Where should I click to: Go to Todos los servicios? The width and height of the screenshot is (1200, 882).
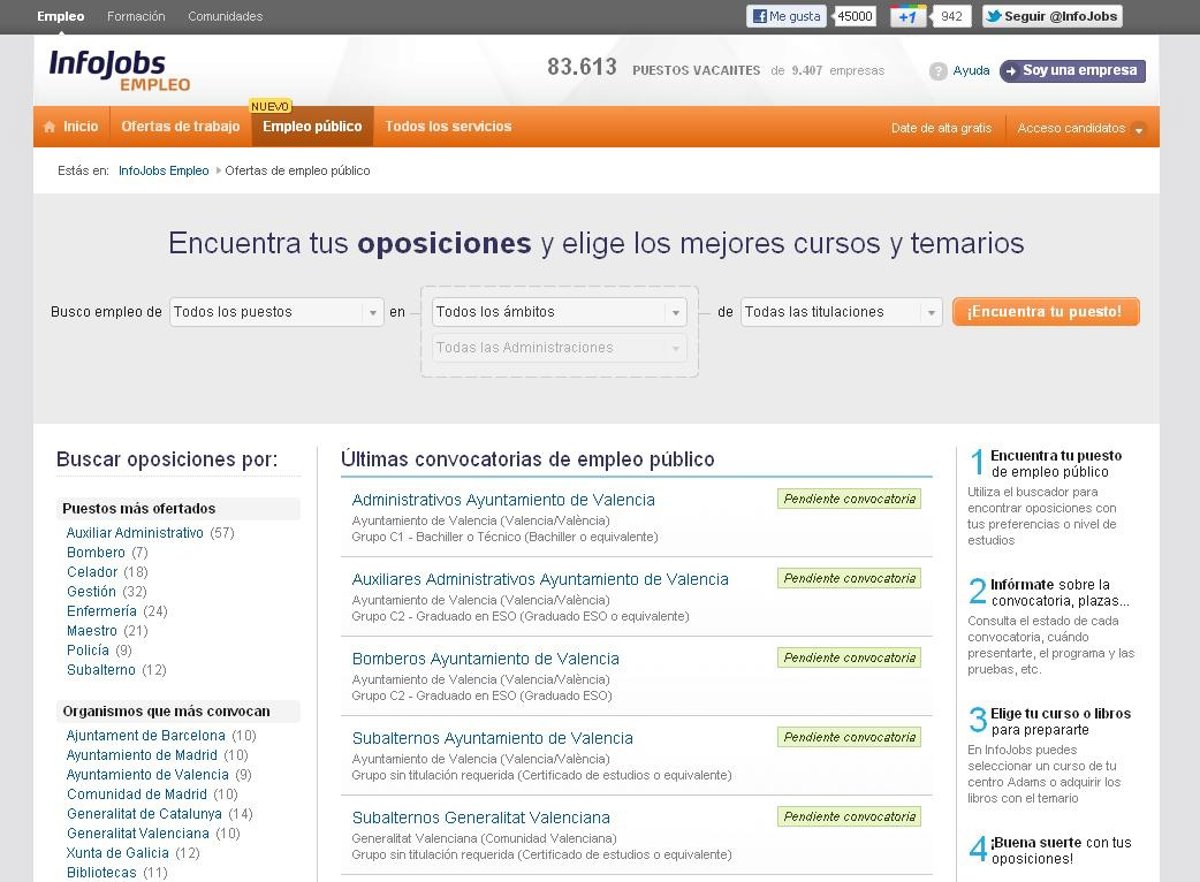pyautogui.click(x=448, y=127)
